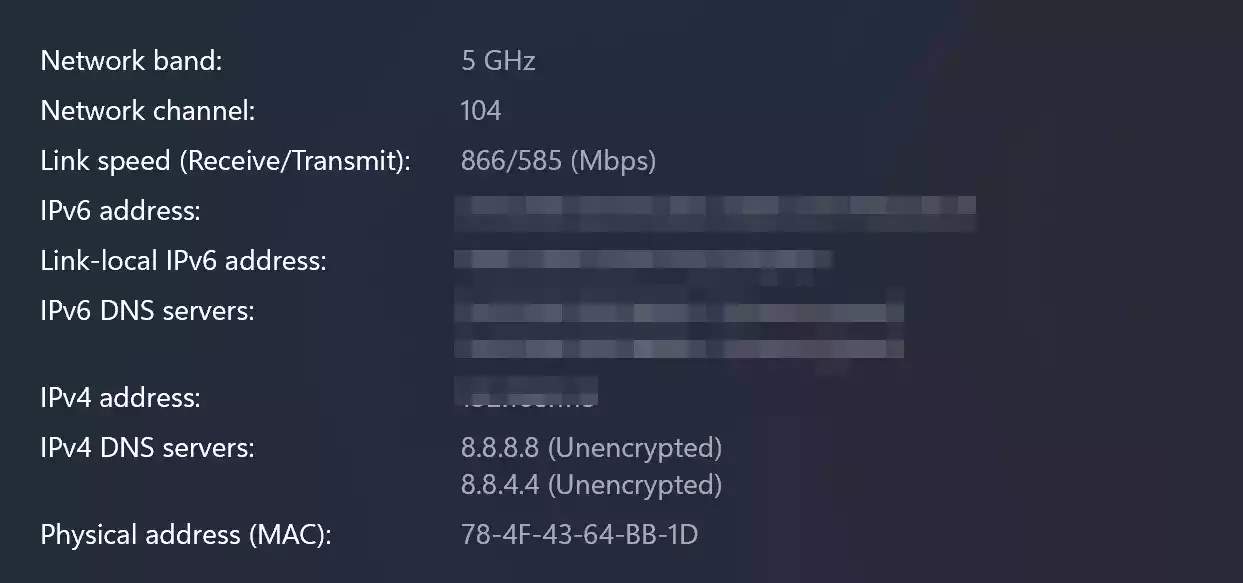Select the 5 GHz network band value
The image size is (1243, 583).
[x=497, y=61]
